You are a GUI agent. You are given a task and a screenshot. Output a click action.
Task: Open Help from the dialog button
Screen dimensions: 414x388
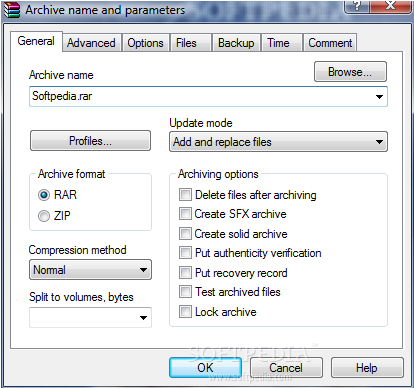coord(367,368)
